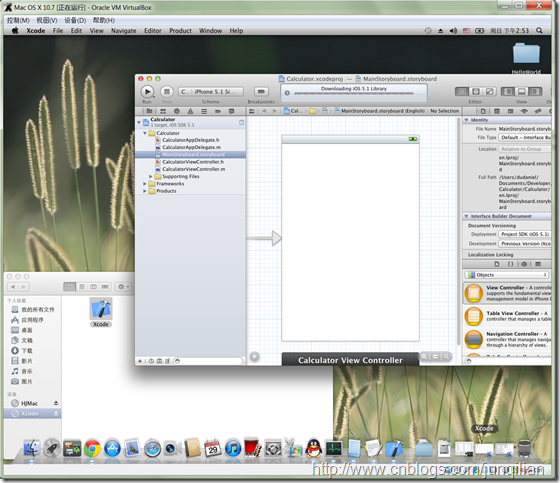Open the related files menu in jump bar
This screenshot has height=483, width=560.
click(252, 111)
